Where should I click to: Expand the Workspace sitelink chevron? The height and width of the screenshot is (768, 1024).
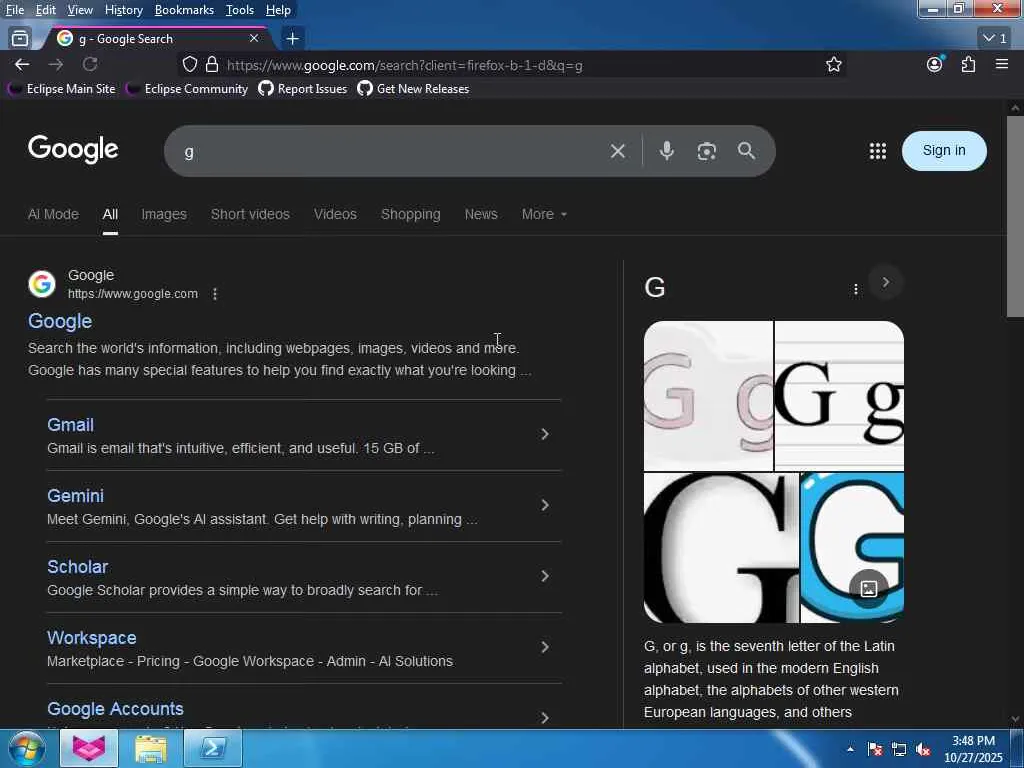click(x=545, y=647)
